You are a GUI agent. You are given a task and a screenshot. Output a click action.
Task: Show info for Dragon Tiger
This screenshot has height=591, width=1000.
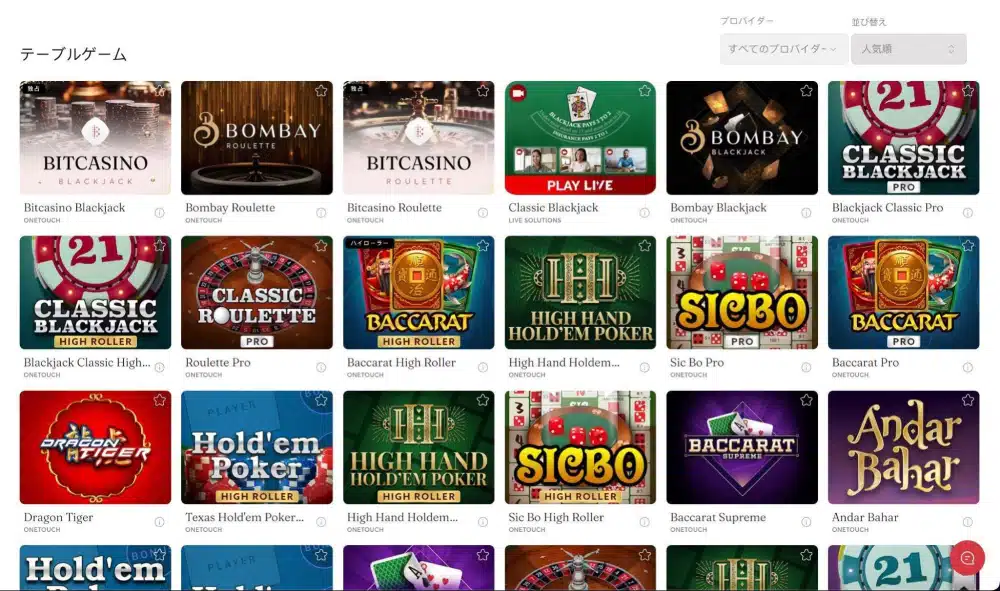[159, 522]
